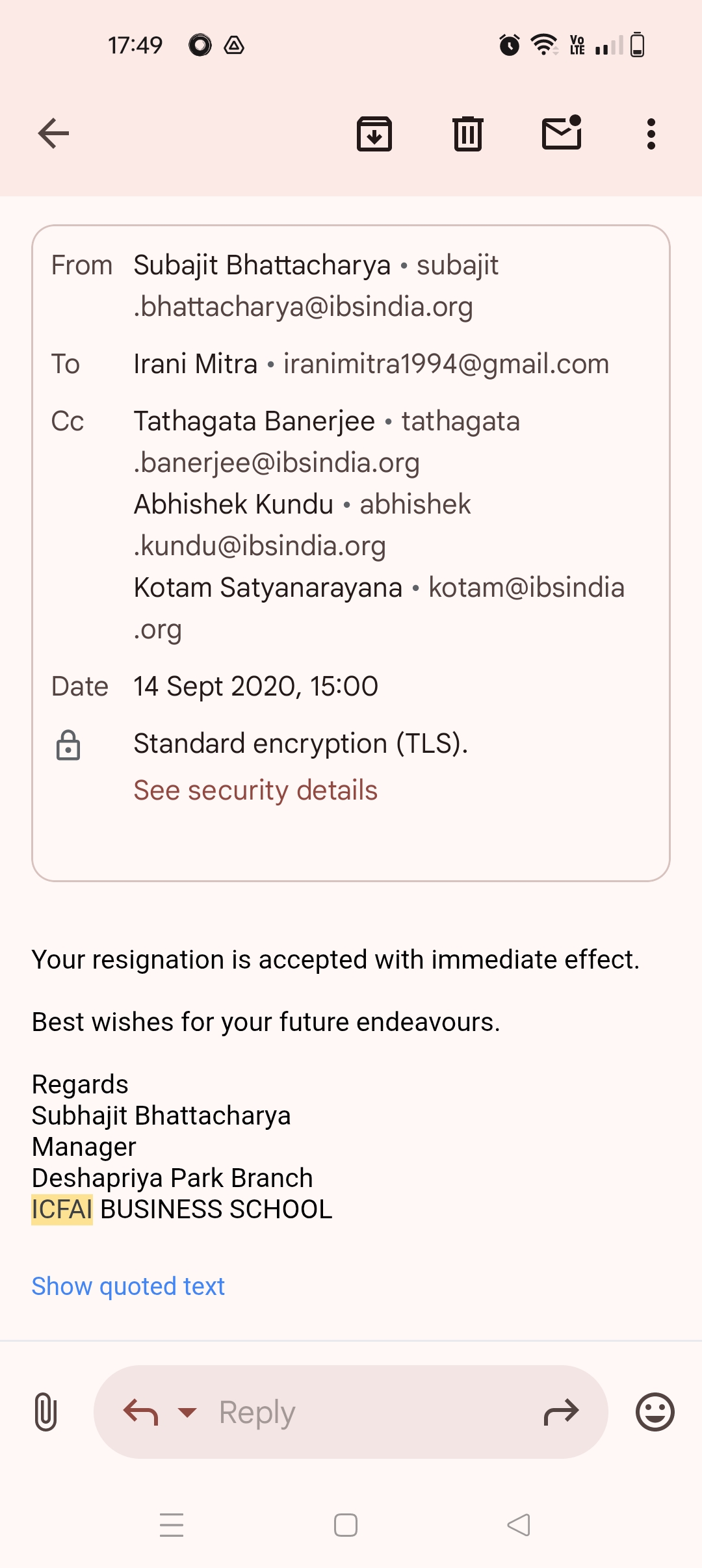Open See security details link
This screenshot has width=702, height=1568.
pyautogui.click(x=255, y=791)
